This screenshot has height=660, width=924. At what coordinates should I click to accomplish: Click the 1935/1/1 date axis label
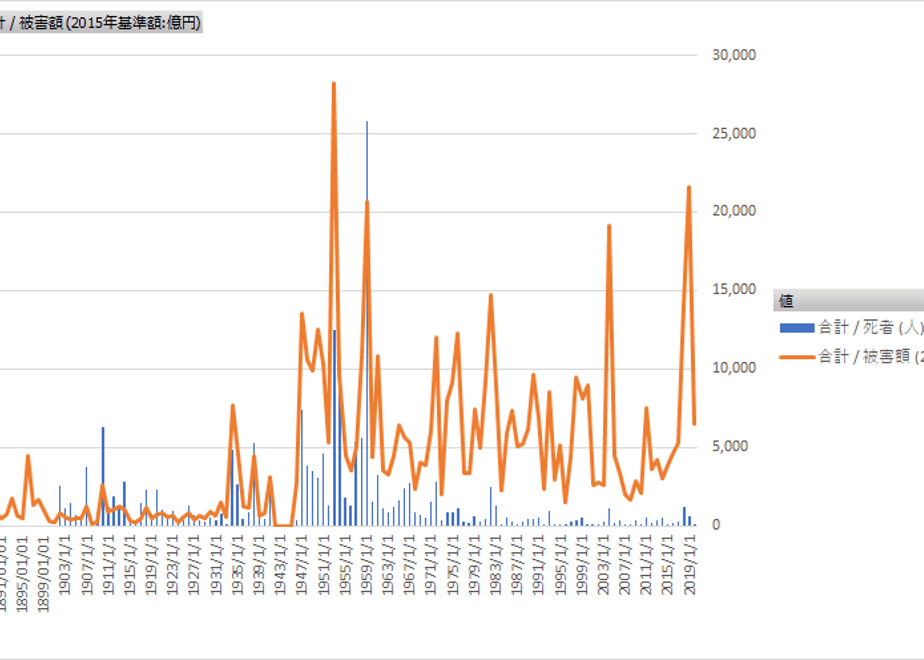237,565
